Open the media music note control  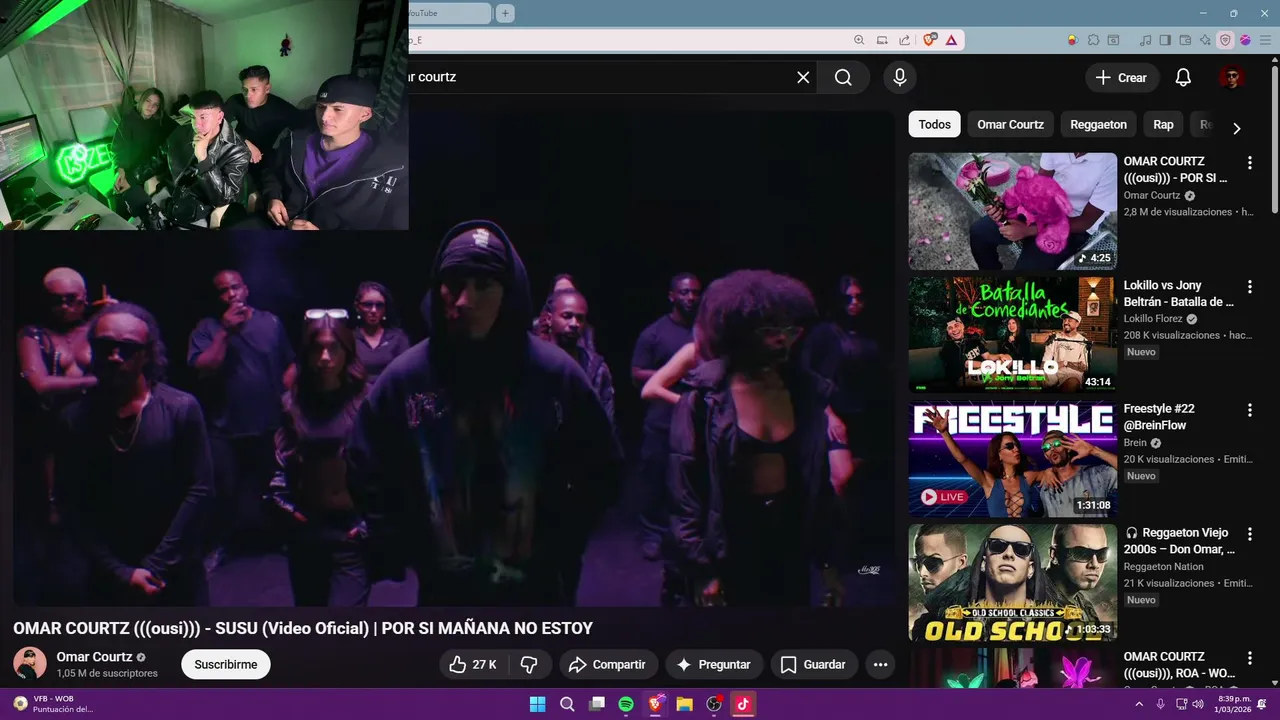[1146, 40]
